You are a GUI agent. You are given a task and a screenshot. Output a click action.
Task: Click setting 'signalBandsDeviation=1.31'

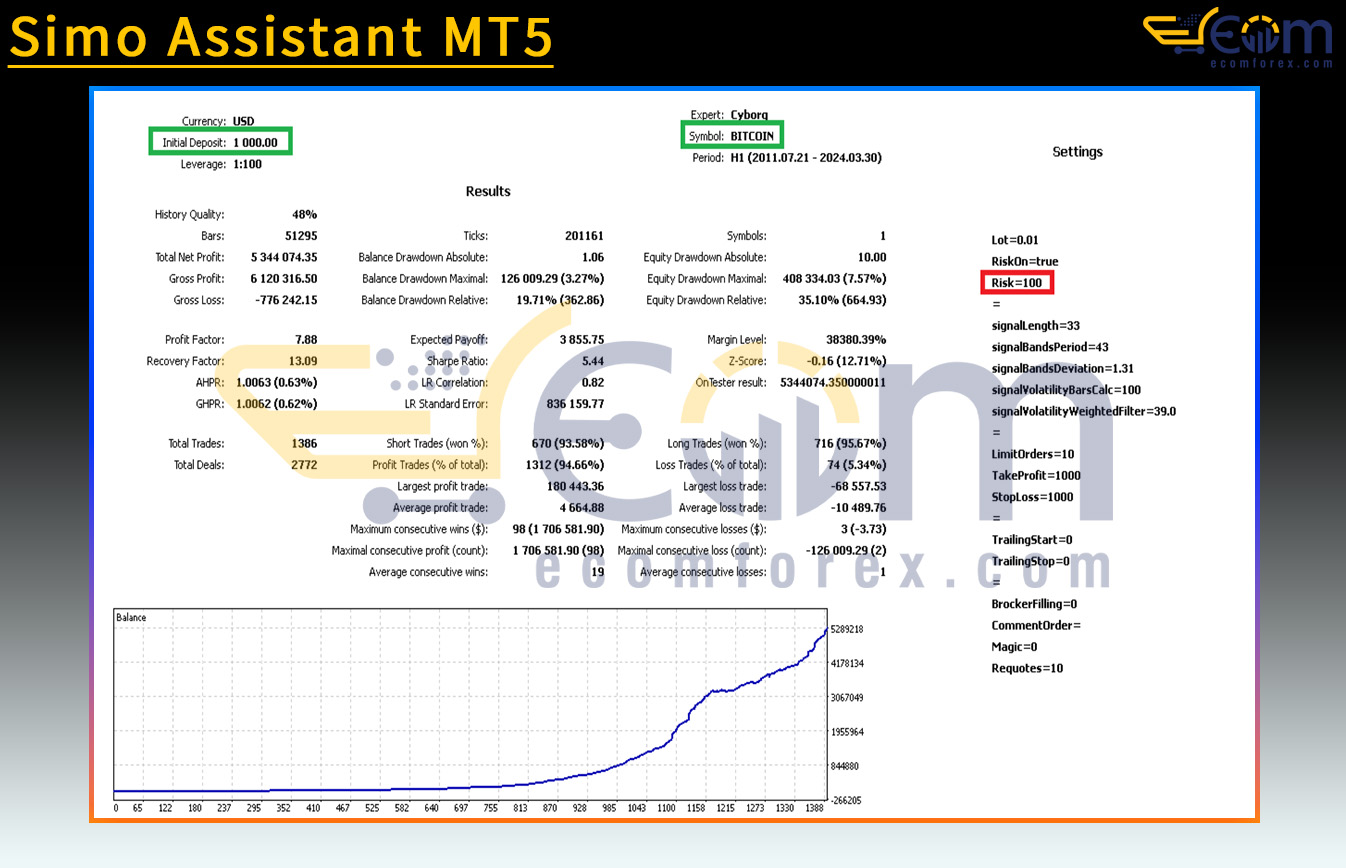coord(1062,369)
